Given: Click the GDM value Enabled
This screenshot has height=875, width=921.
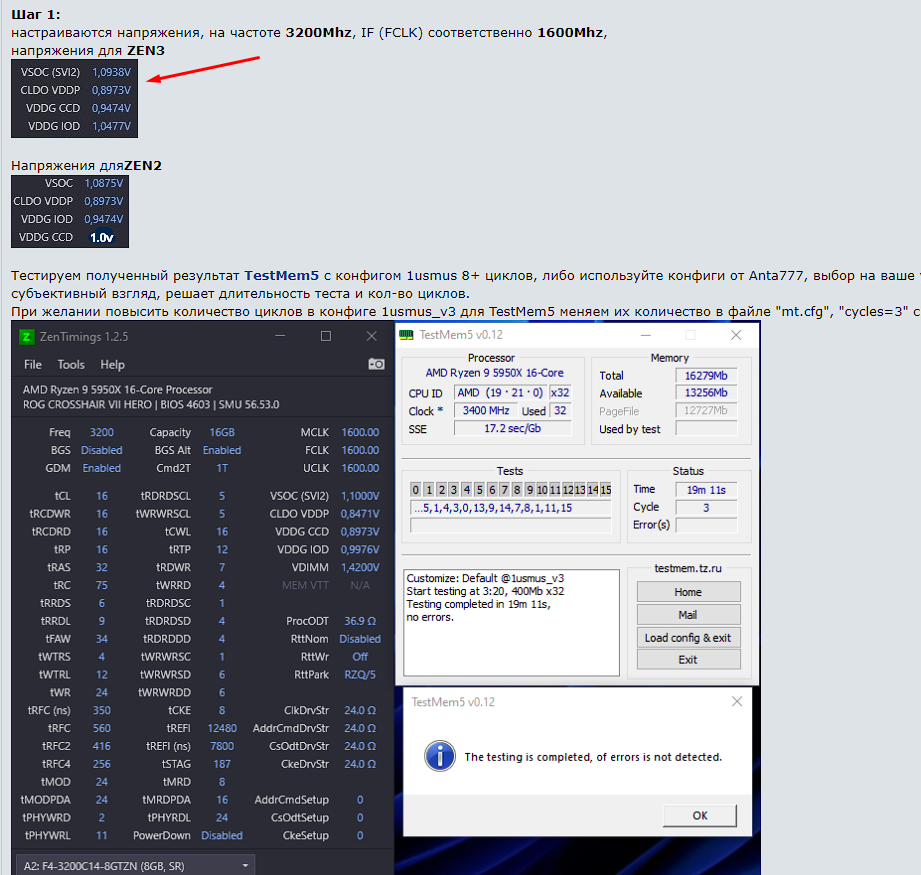Looking at the screenshot, I should pos(102,468).
